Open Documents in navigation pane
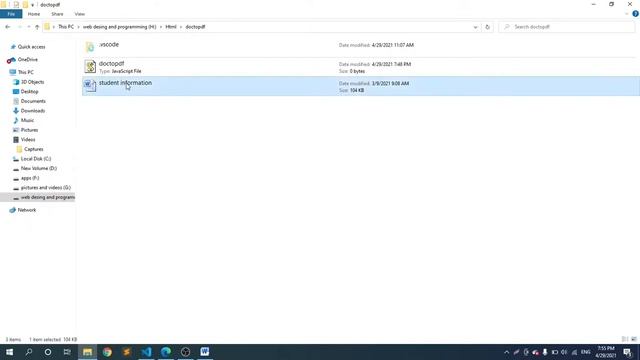This screenshot has width=640, height=360. coord(33,101)
